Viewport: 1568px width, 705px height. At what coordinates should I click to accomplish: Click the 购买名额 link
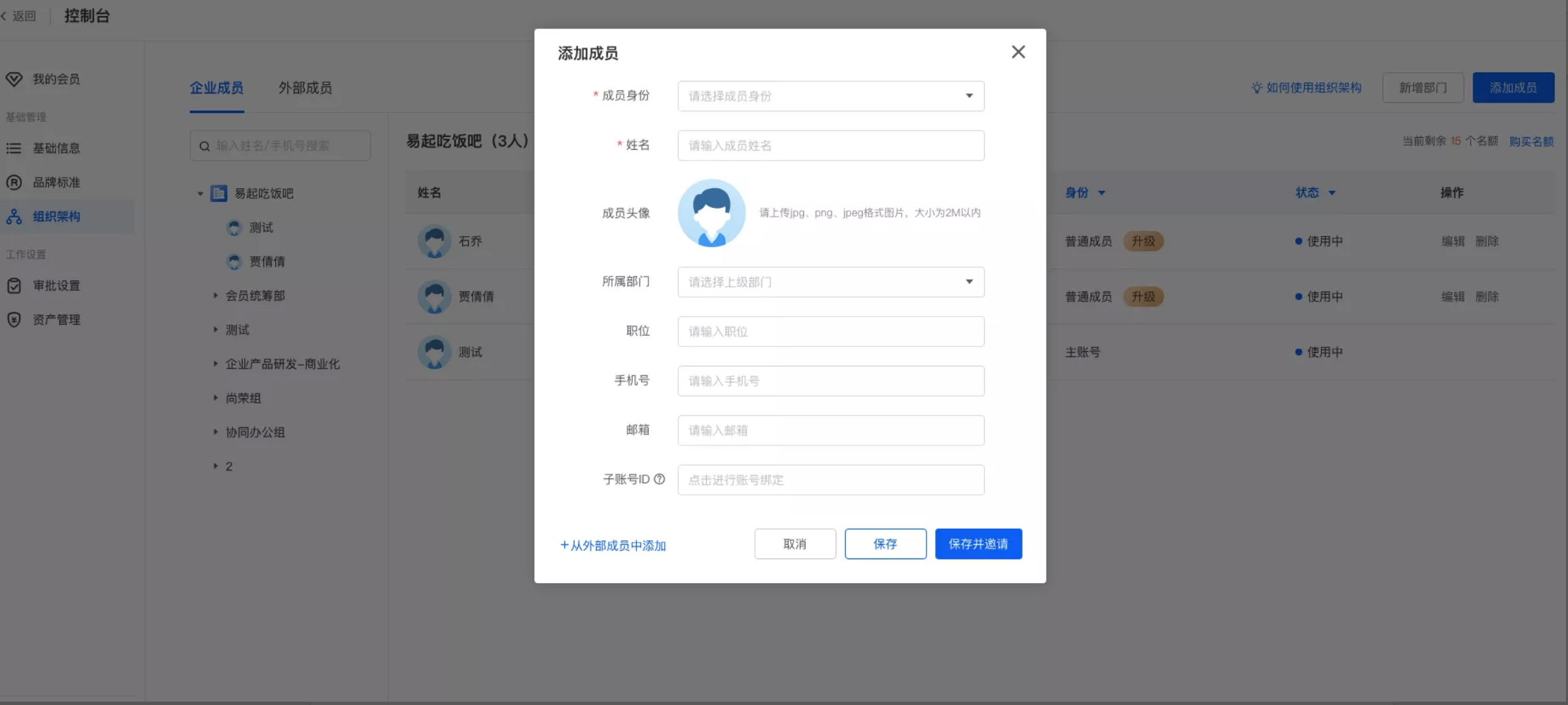pos(1531,141)
